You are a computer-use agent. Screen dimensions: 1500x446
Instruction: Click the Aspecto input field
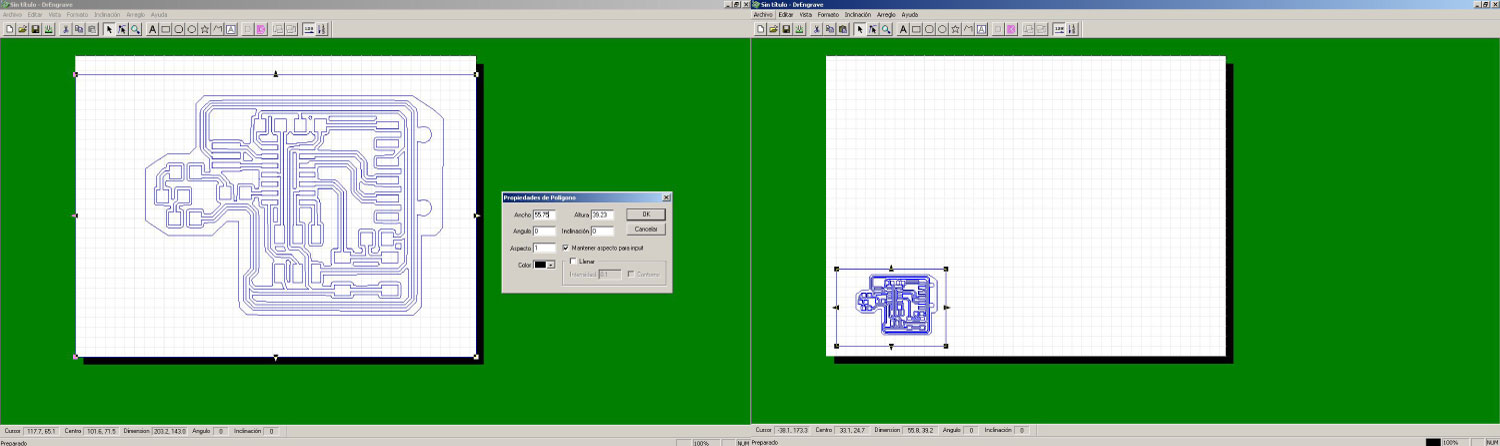click(x=544, y=248)
